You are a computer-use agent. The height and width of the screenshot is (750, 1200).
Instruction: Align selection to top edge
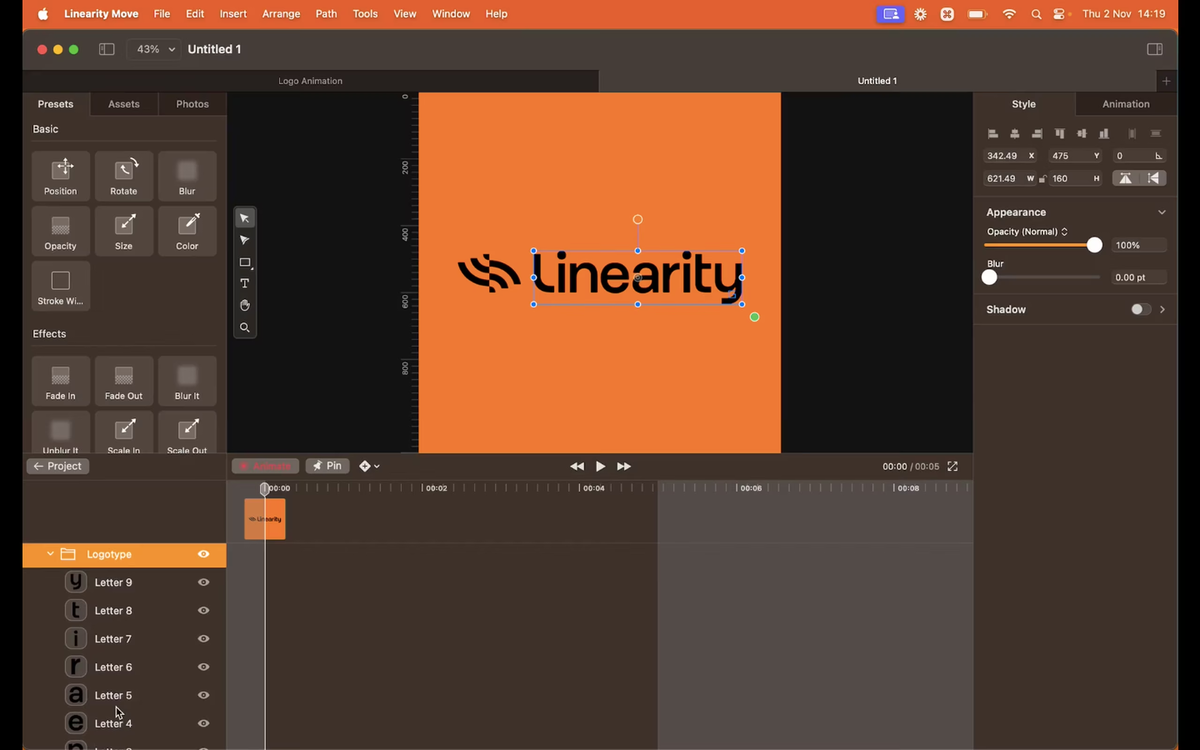pyautogui.click(x=1060, y=133)
